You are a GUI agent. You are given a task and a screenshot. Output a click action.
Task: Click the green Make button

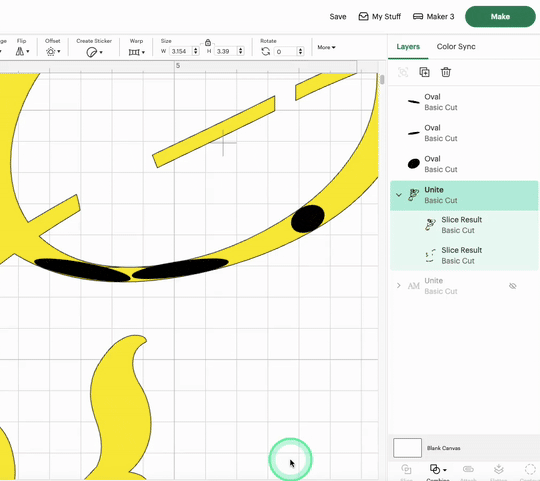pos(500,17)
